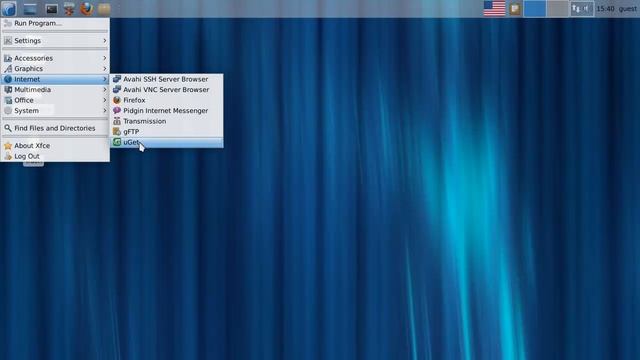Open the terminal launcher in the panel
Image resolution: width=640 pixels, height=360 pixels.
[51, 9]
